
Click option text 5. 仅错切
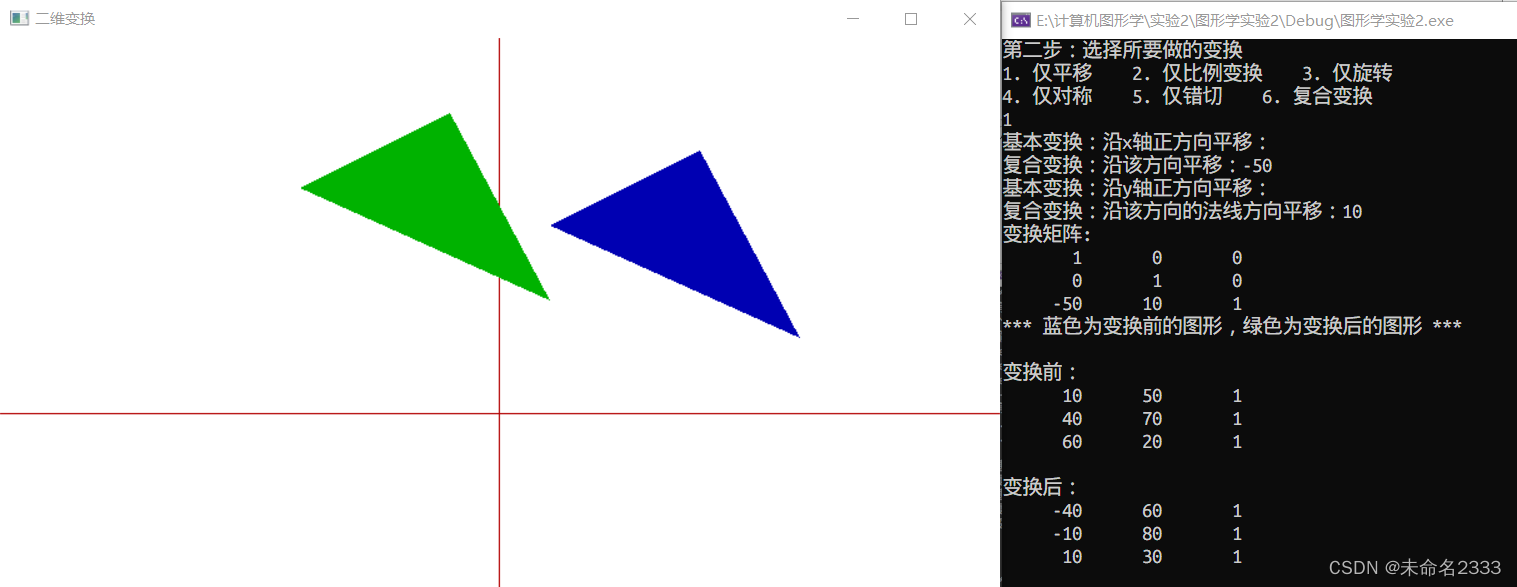[1177, 96]
